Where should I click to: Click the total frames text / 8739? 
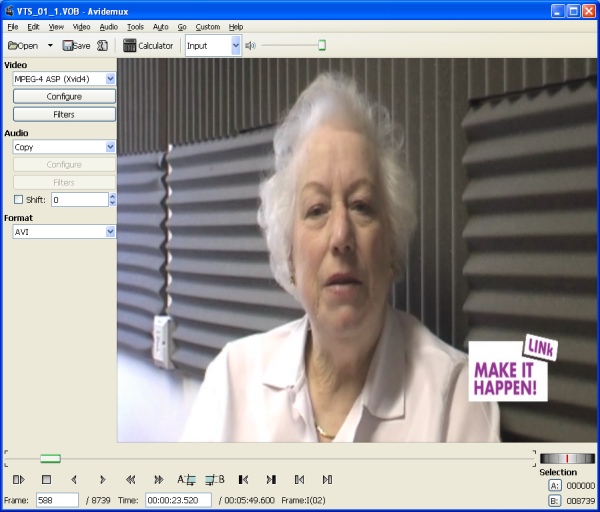click(x=98, y=500)
